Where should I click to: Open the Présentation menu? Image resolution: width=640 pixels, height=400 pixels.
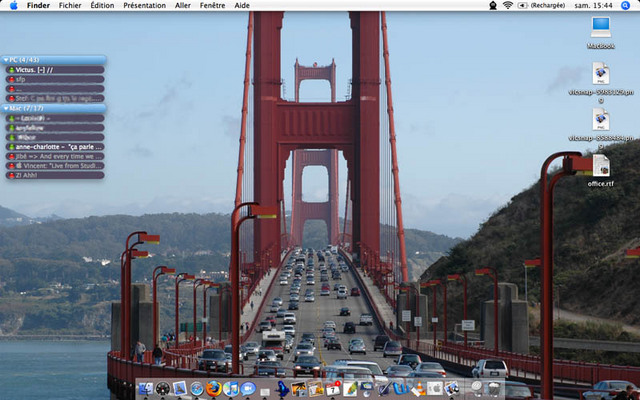[144, 5]
